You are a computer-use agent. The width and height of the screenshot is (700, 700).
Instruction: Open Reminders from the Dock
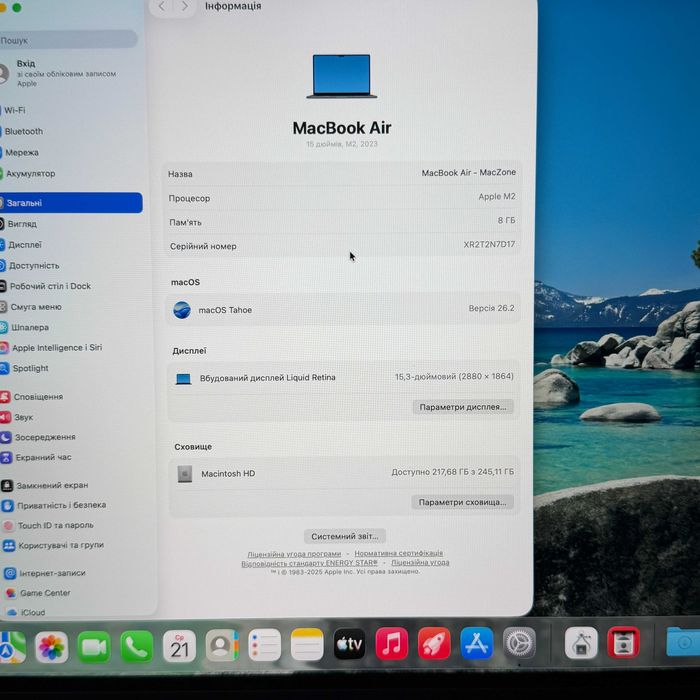pyautogui.click(x=264, y=645)
